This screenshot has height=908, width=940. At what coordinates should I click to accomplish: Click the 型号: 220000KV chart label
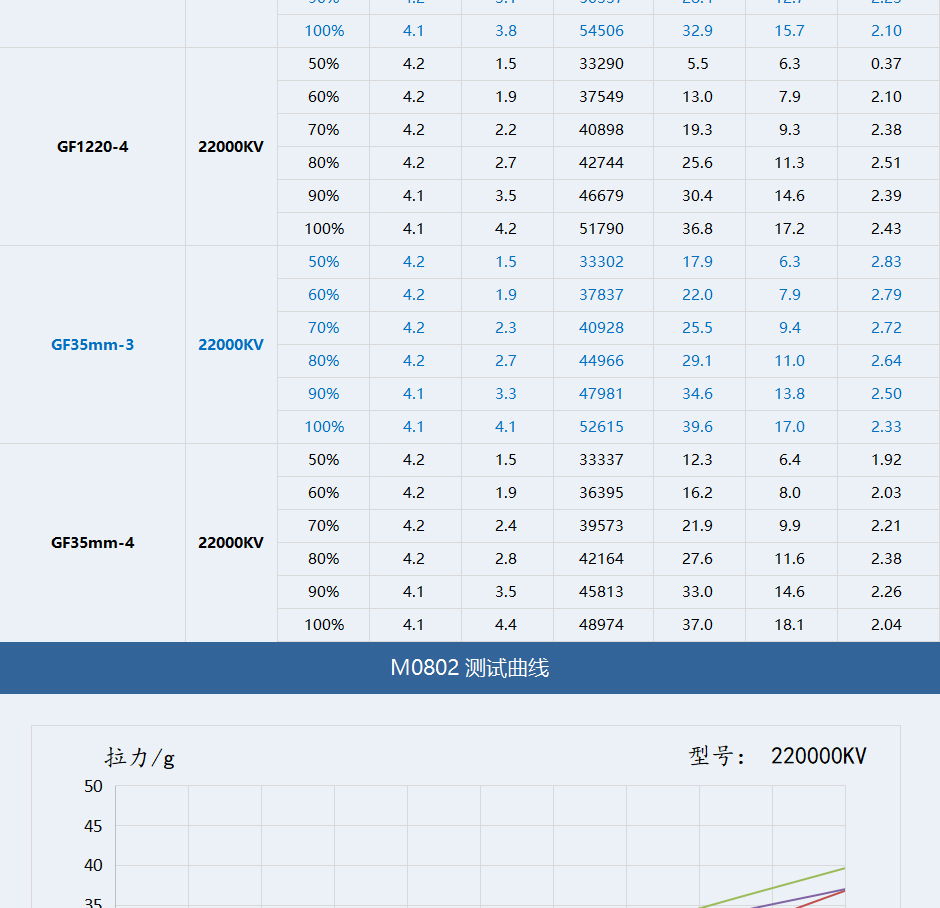coord(777,756)
